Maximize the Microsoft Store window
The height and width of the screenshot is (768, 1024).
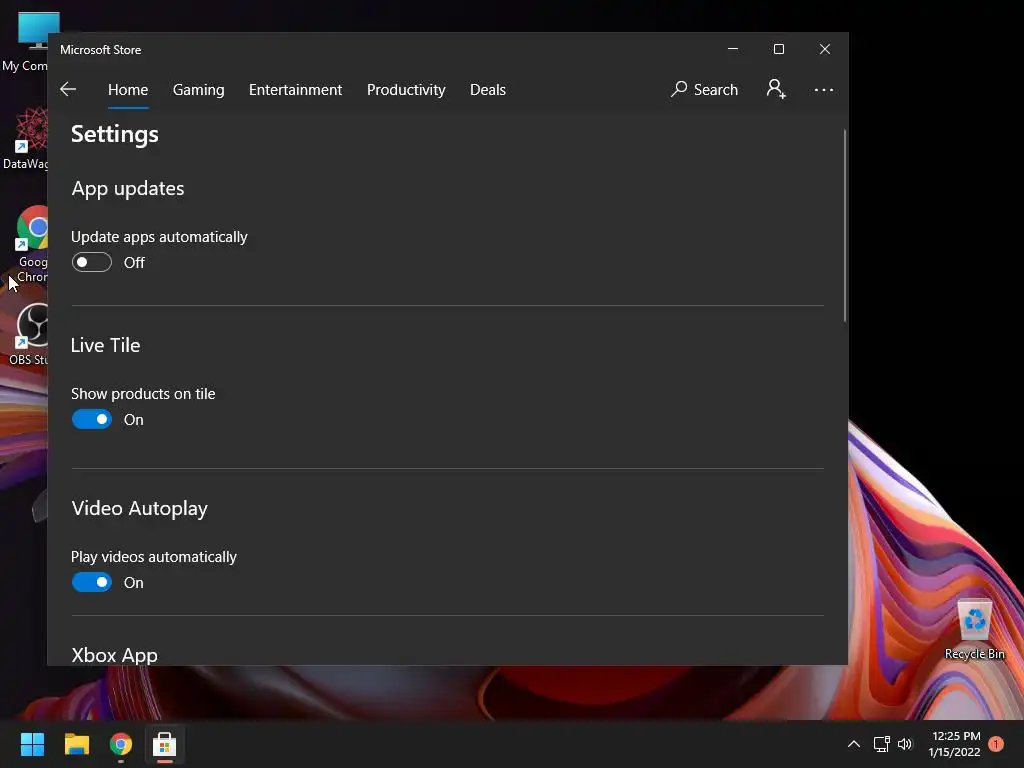pyautogui.click(x=778, y=49)
